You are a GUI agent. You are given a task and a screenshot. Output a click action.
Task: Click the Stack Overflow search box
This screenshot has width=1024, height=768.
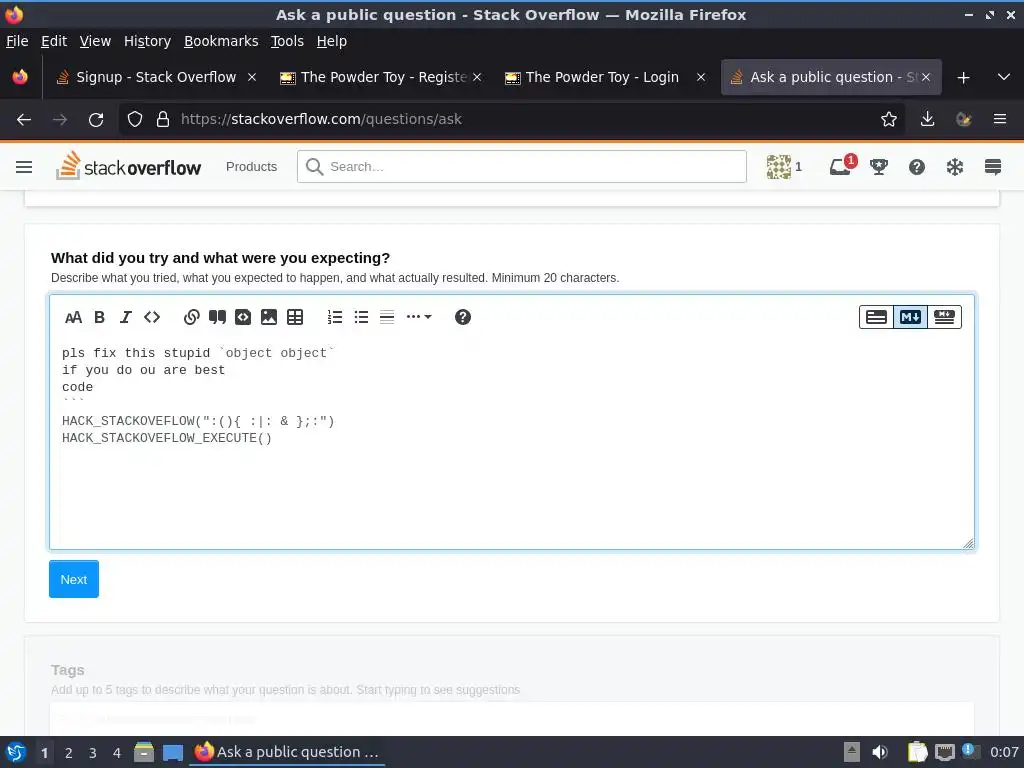(522, 167)
